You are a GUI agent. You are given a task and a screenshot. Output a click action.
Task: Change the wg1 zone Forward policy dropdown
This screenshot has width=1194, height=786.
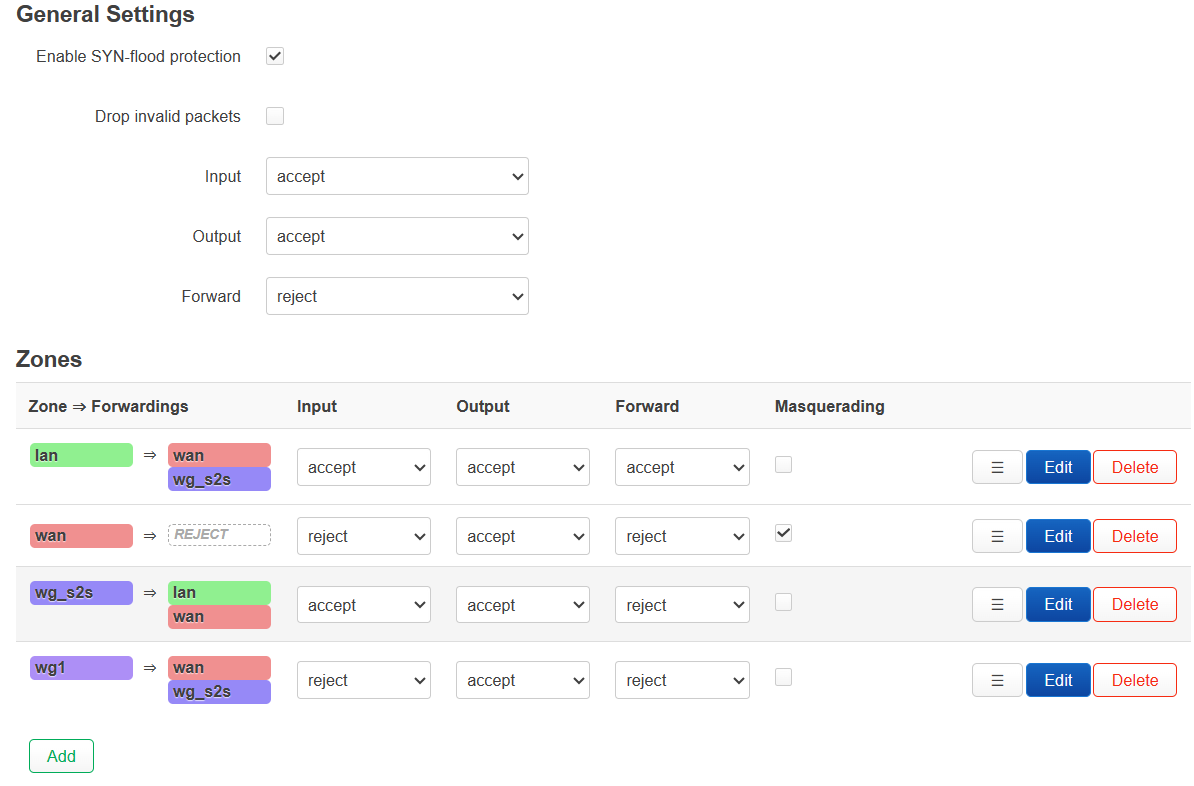pyautogui.click(x=682, y=680)
